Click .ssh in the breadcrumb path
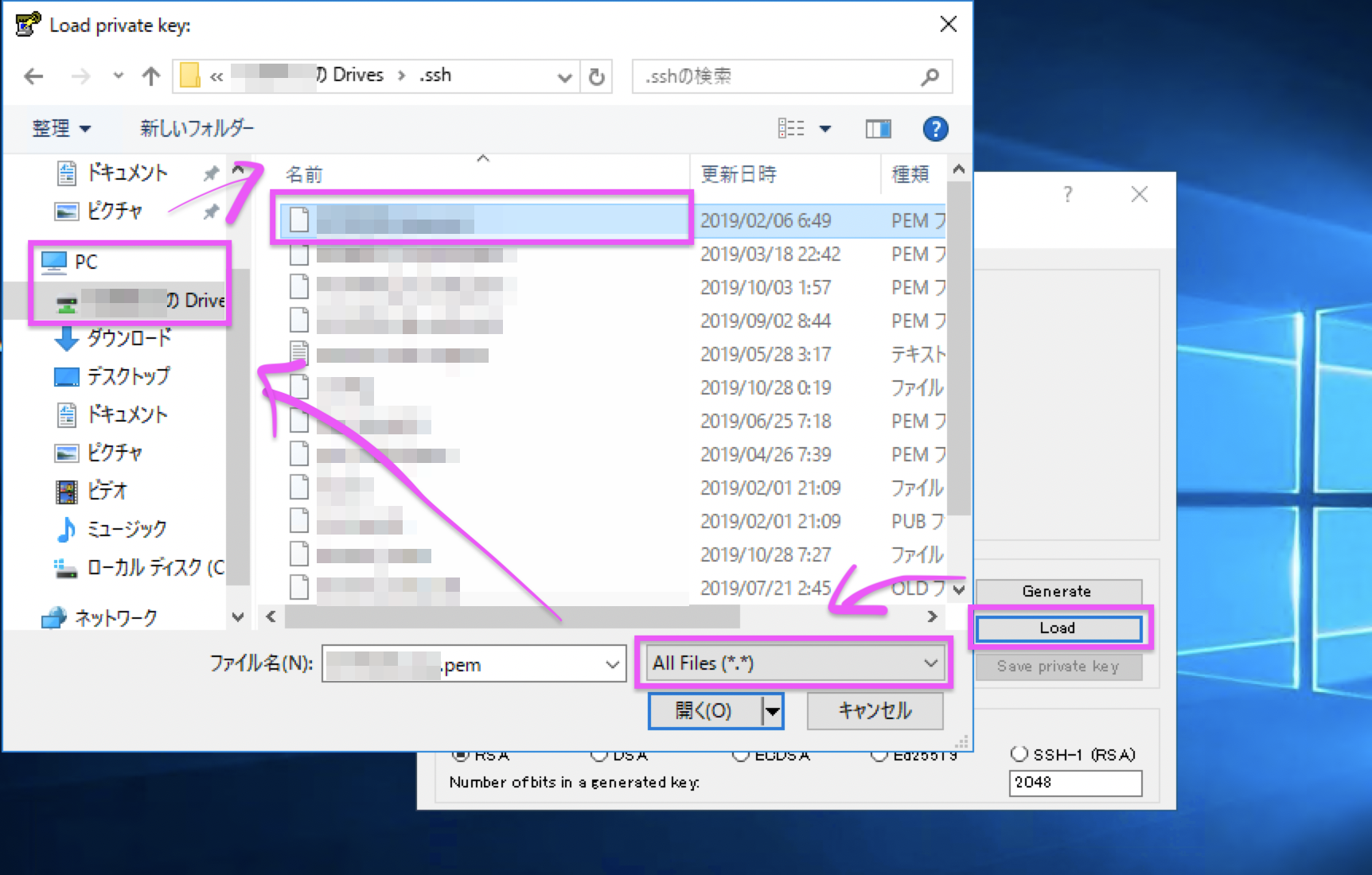This screenshot has height=875, width=1372. 435,75
